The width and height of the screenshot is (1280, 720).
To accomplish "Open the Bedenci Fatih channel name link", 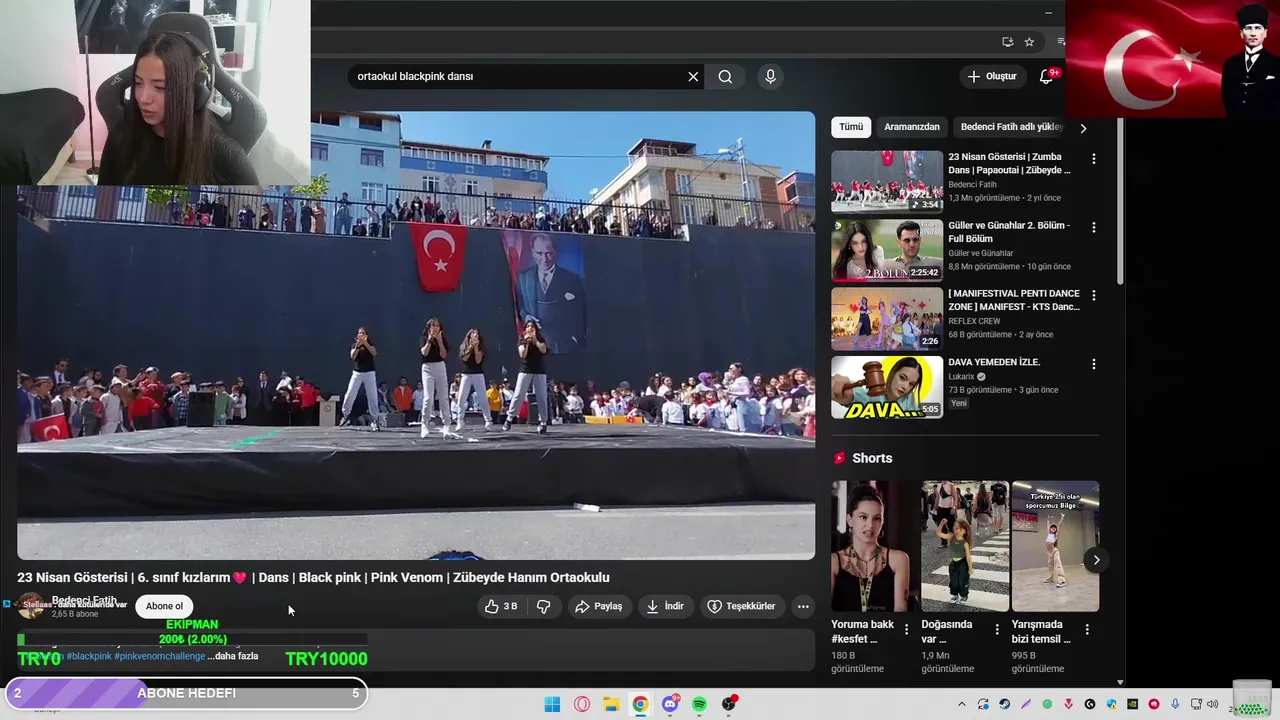I will click(84, 601).
